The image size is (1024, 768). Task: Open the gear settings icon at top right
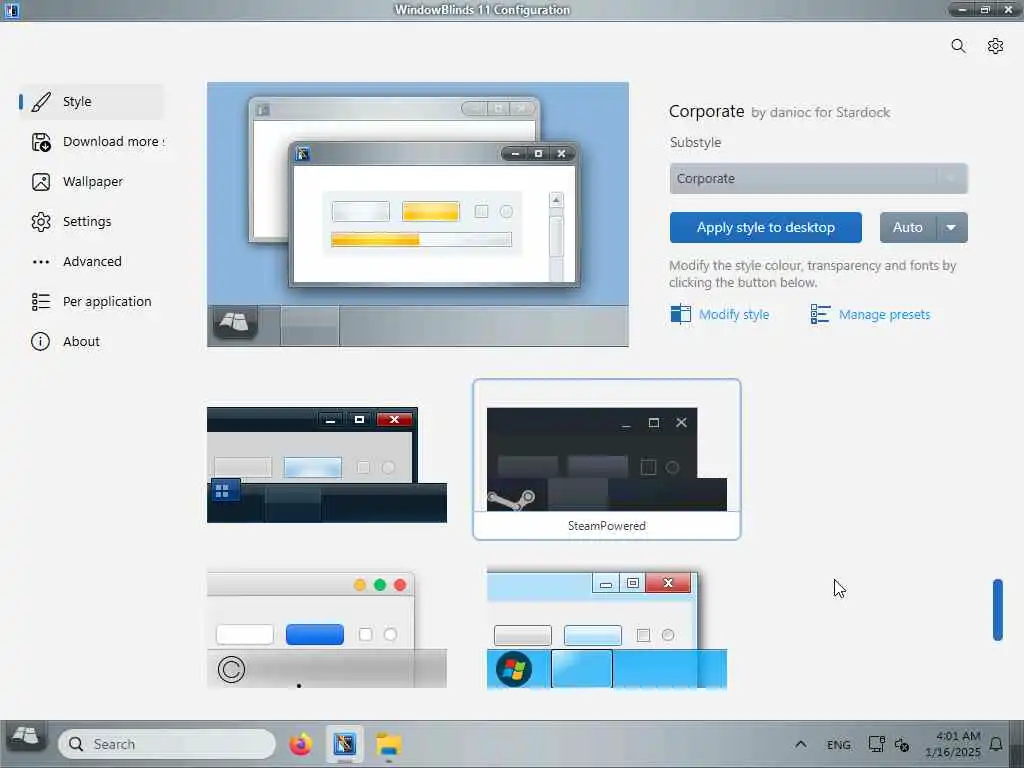point(995,46)
